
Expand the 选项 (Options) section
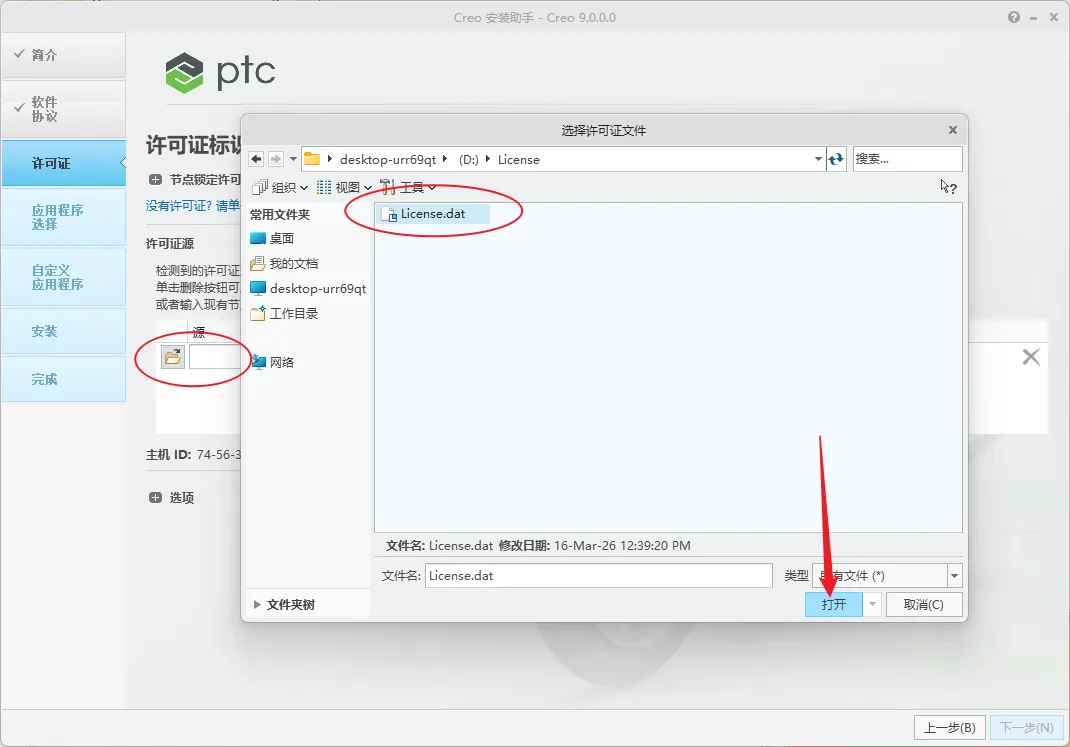(155, 498)
